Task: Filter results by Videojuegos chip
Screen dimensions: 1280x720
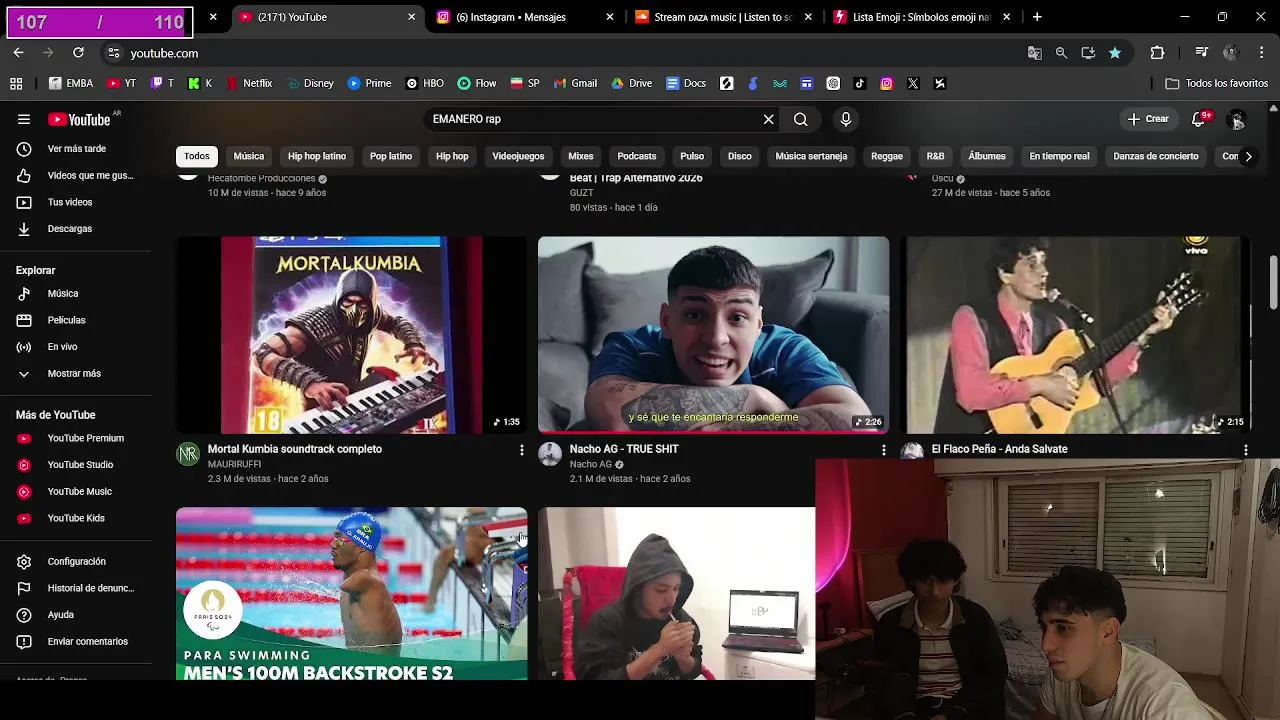Action: point(518,156)
